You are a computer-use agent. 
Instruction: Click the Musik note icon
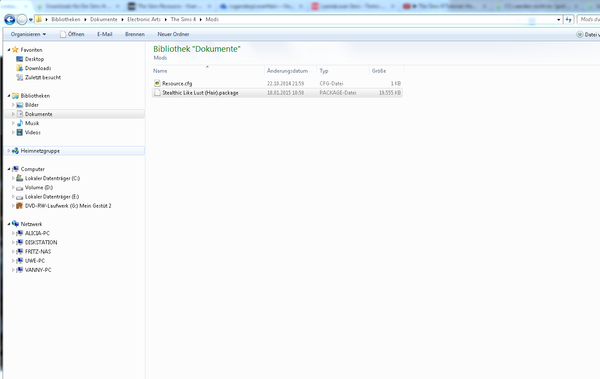(x=20, y=123)
